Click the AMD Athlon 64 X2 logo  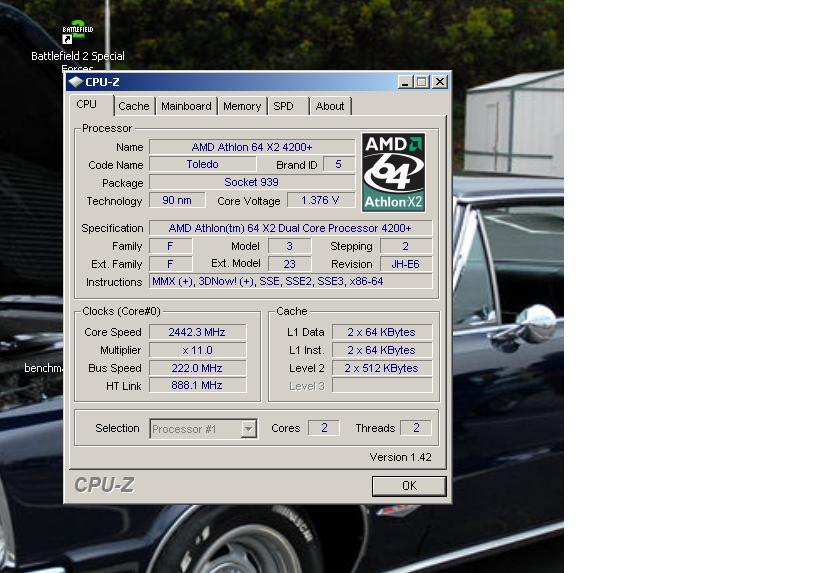coord(393,172)
